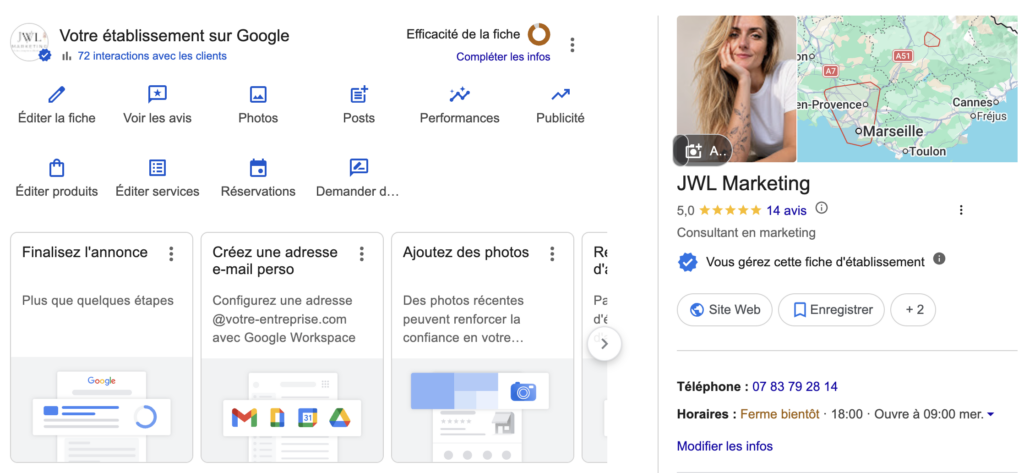Open the Réservations calendar icon

[258, 168]
